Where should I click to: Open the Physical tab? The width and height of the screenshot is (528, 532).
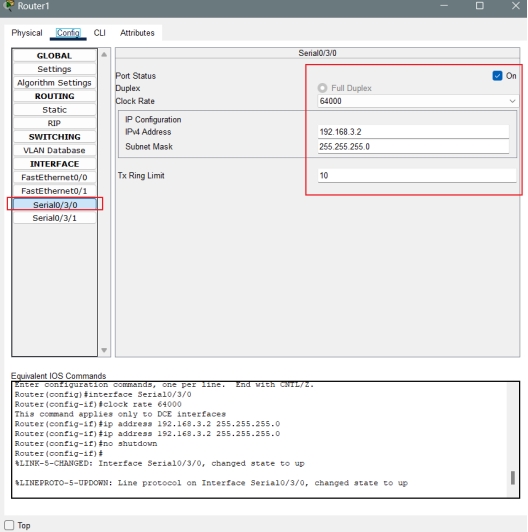pos(27,33)
